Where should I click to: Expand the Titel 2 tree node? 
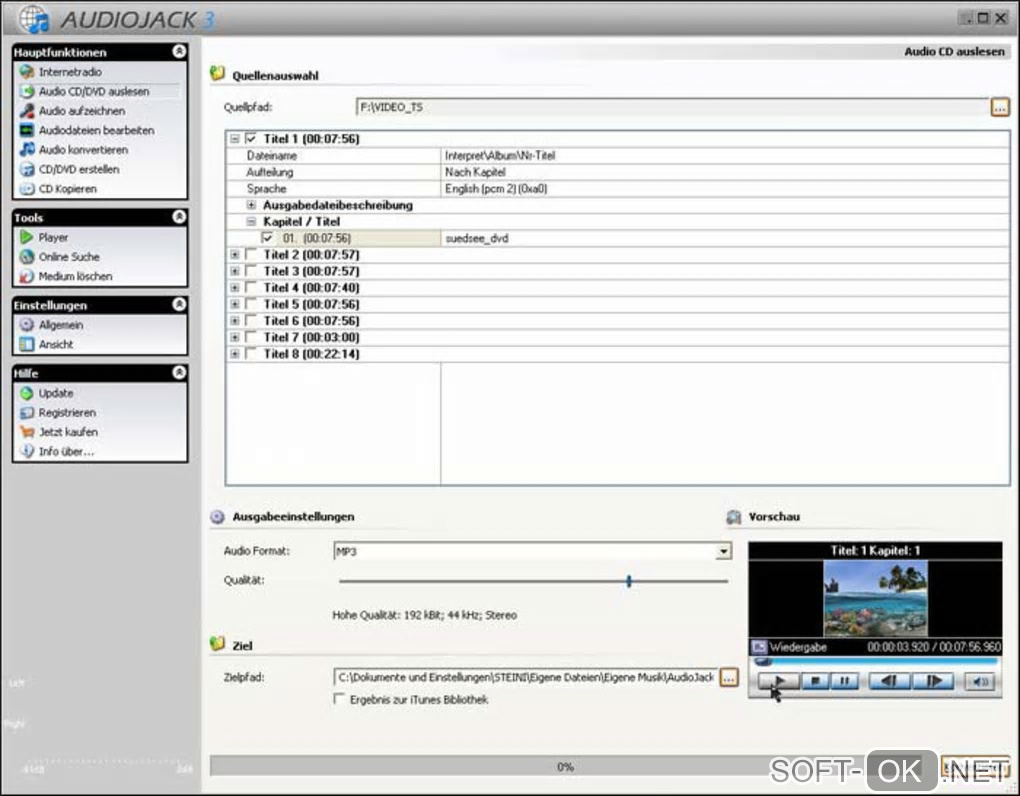[x=235, y=254]
